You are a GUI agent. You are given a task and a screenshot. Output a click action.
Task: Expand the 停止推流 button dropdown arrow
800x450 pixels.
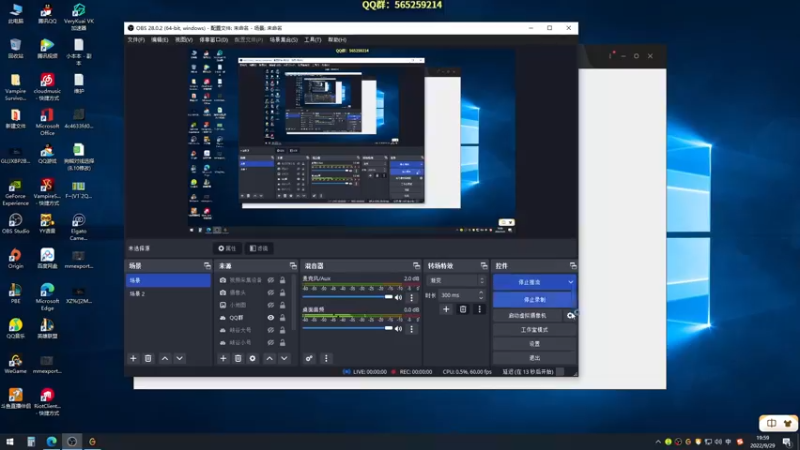[570, 282]
